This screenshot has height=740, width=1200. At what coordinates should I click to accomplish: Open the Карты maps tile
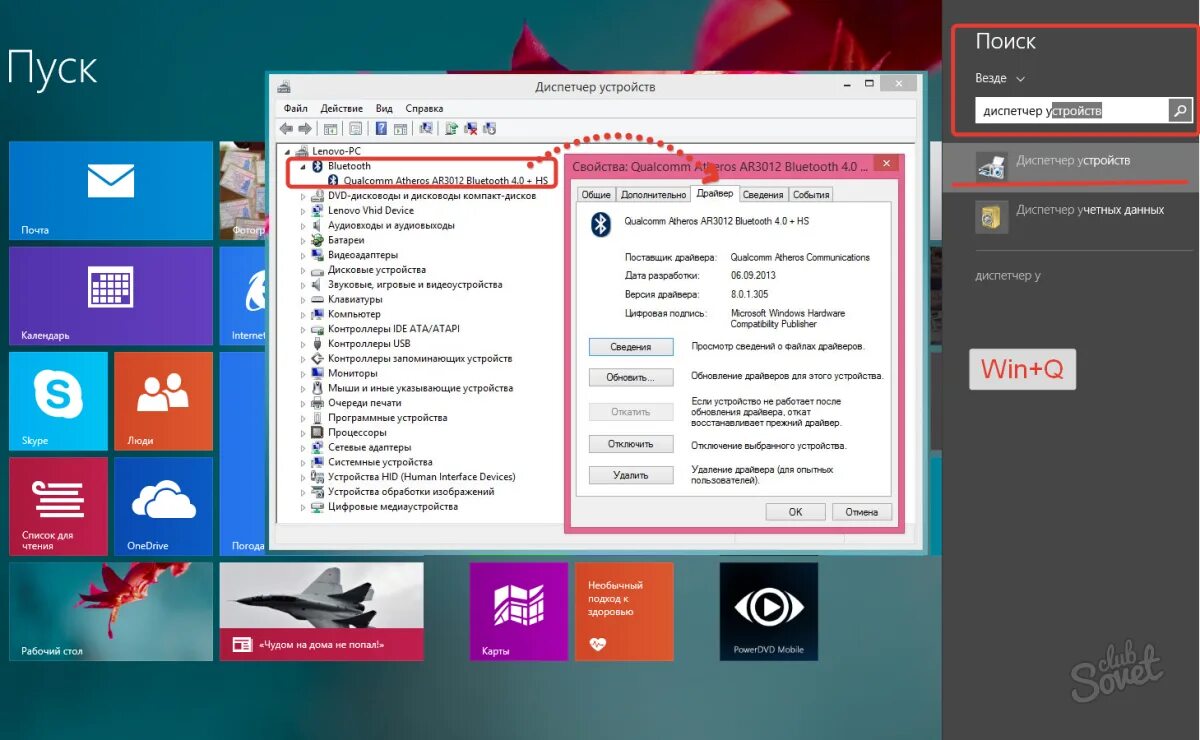tap(519, 611)
